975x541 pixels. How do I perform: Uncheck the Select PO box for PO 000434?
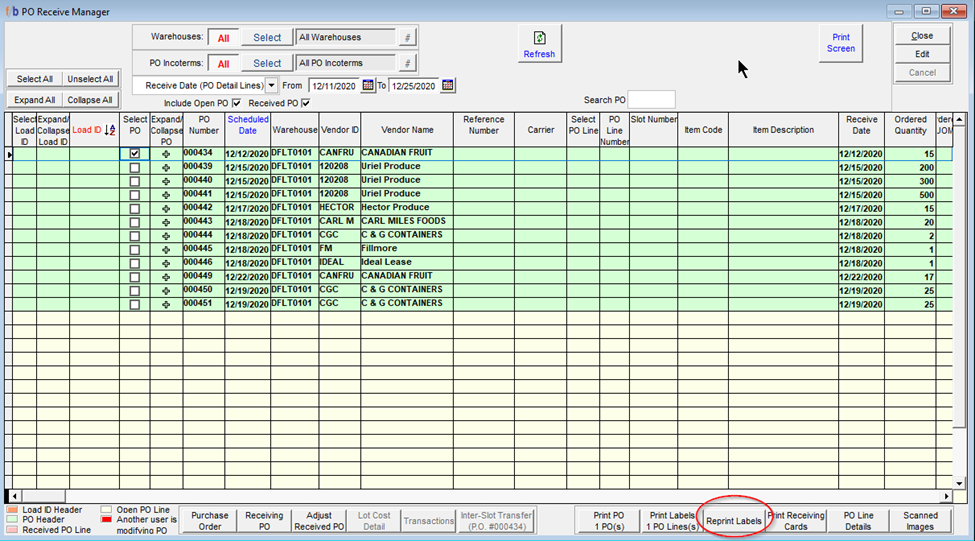point(135,154)
